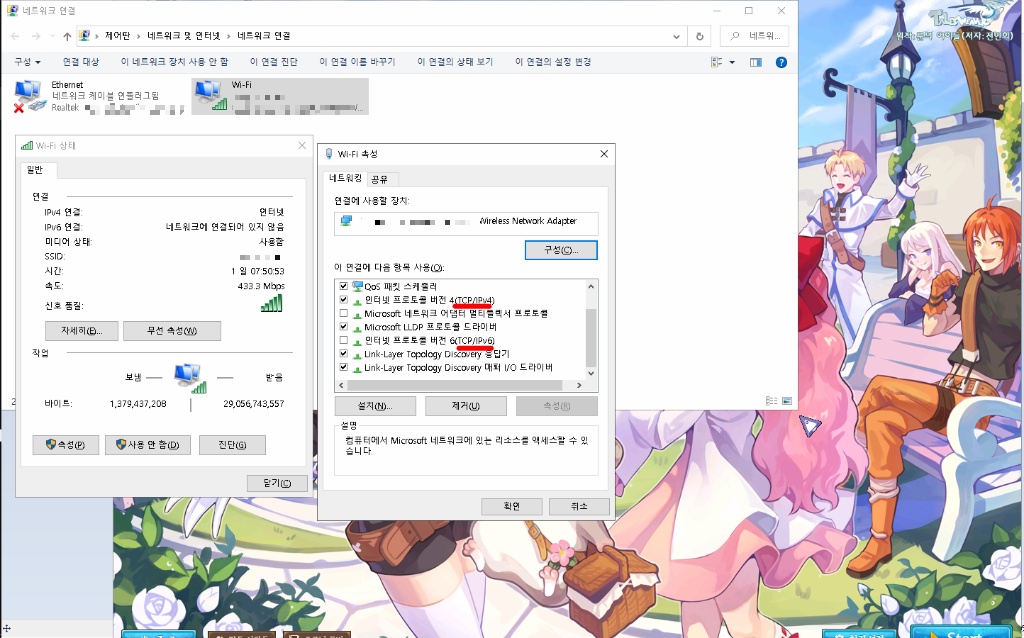
Task: Toggle QoS 패킷 스케줄러 checkbox
Action: coord(344,286)
